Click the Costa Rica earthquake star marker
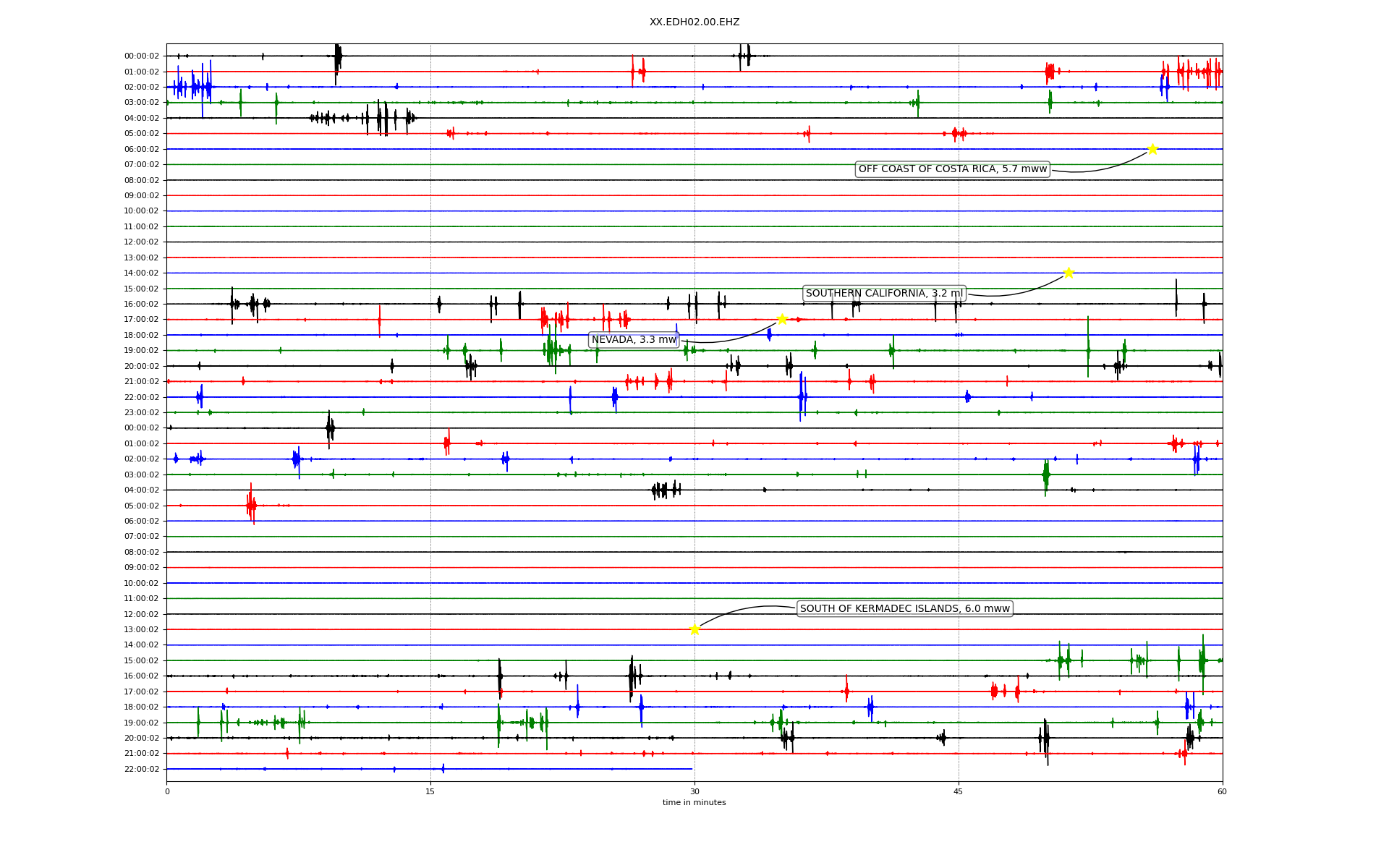This screenshot has width=1389, height=868. pos(1152,149)
